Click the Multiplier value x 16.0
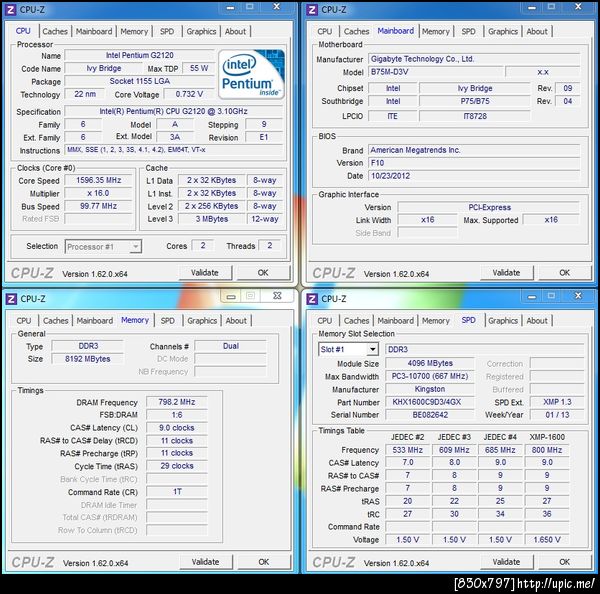The width and height of the screenshot is (600, 594). [98, 193]
